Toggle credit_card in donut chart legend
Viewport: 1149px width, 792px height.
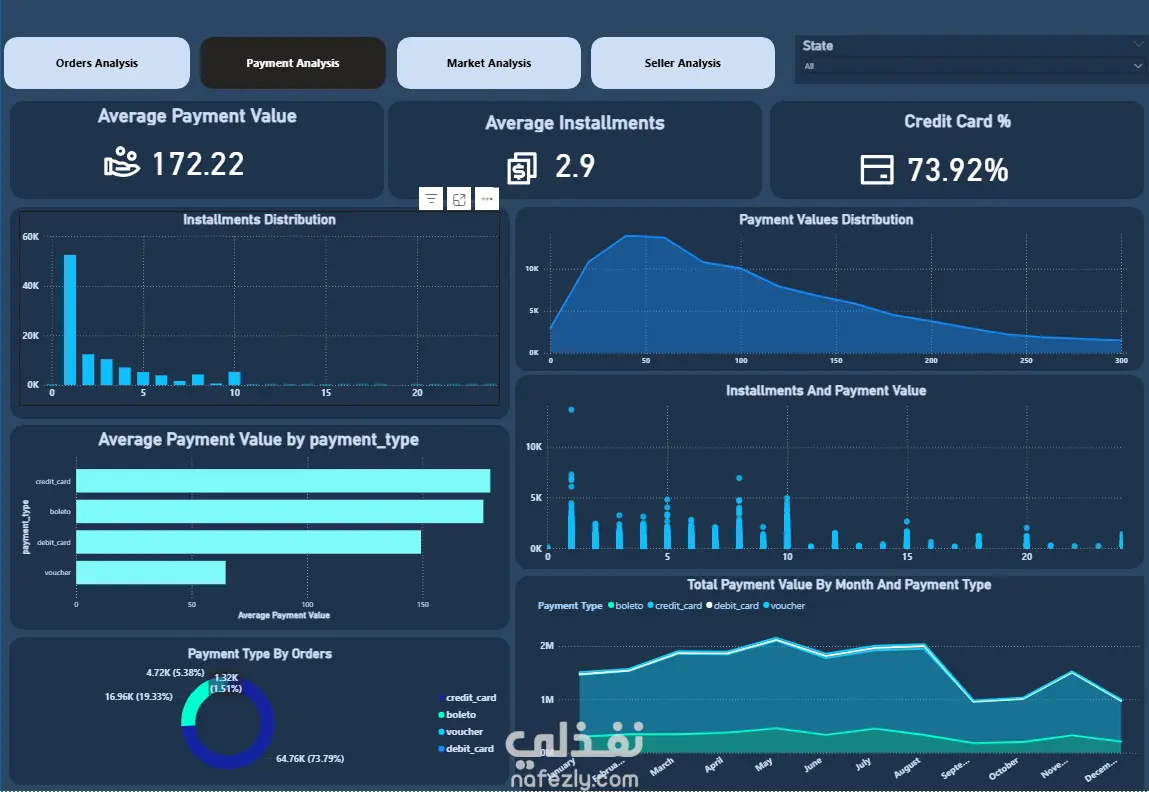coord(468,697)
